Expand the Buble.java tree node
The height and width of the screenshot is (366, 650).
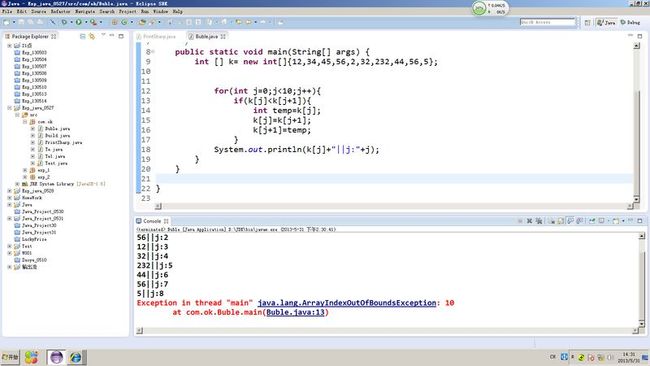coord(33,128)
